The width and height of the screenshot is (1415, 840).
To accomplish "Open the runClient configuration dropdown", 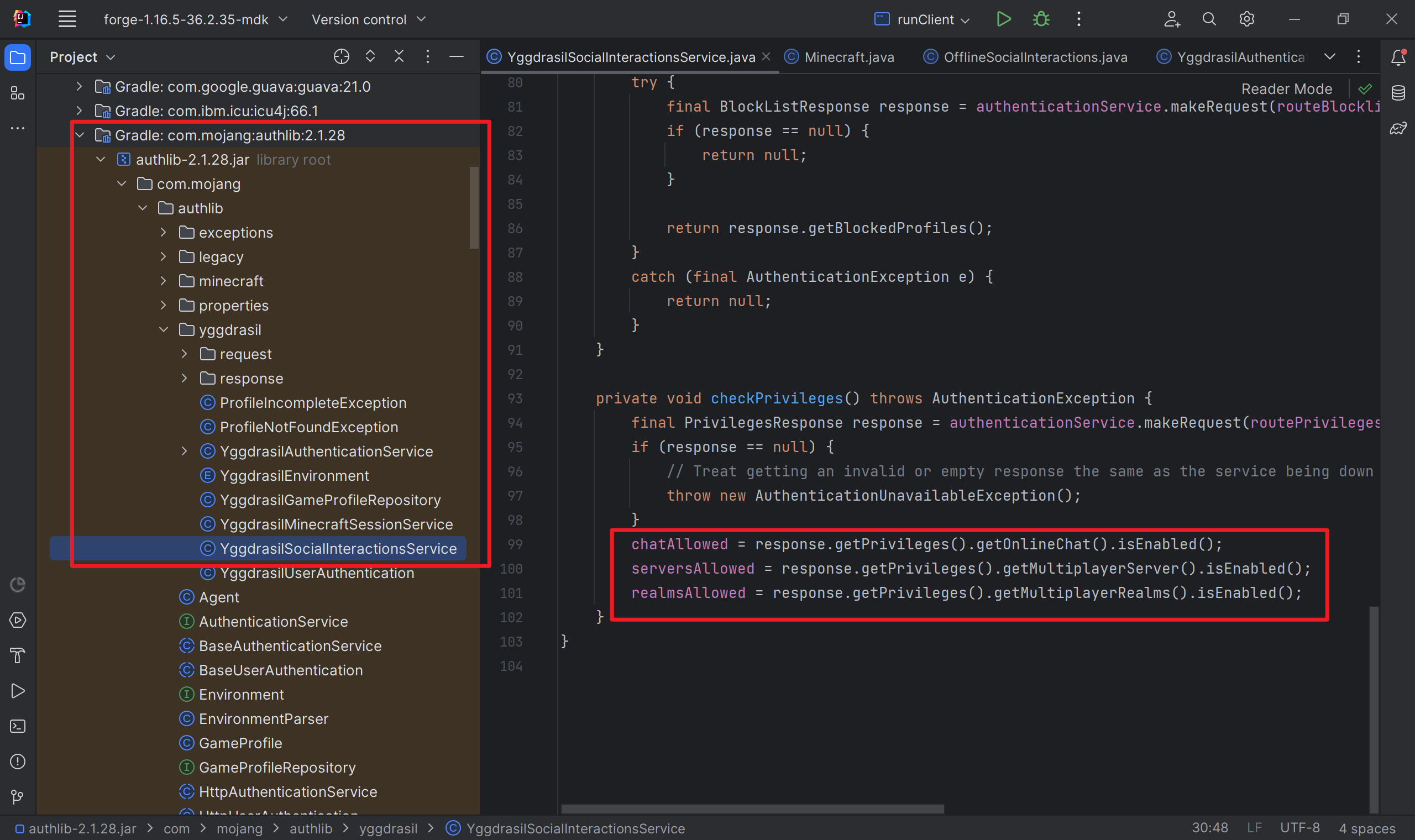I will [966, 20].
